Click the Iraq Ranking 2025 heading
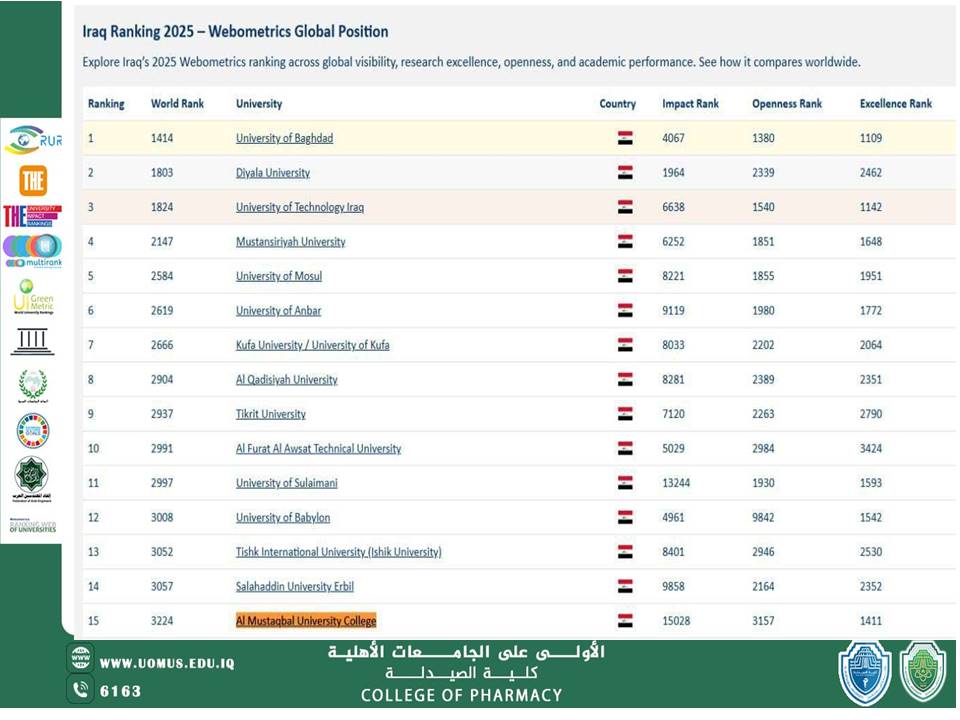The width and height of the screenshot is (960, 720). click(236, 32)
